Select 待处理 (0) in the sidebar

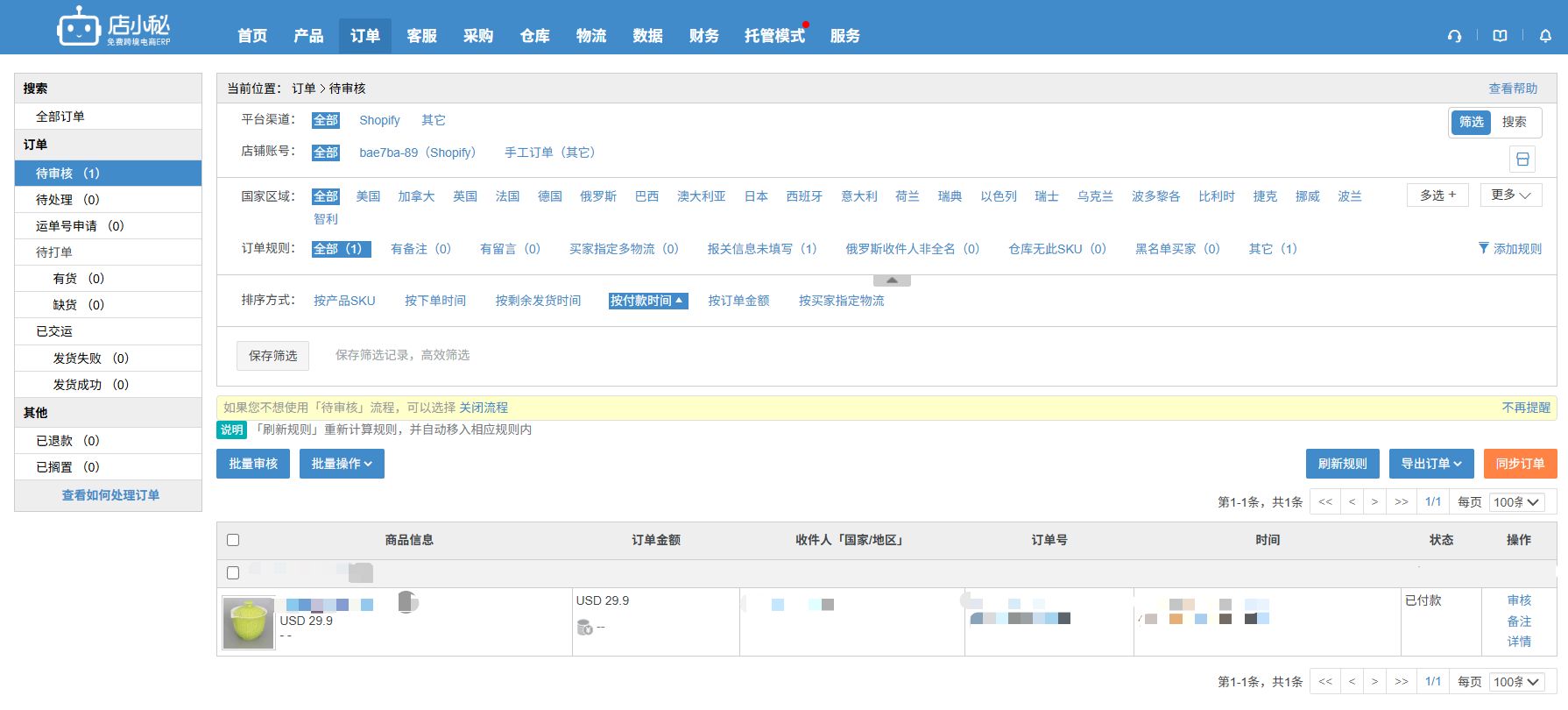pyautogui.click(x=108, y=200)
